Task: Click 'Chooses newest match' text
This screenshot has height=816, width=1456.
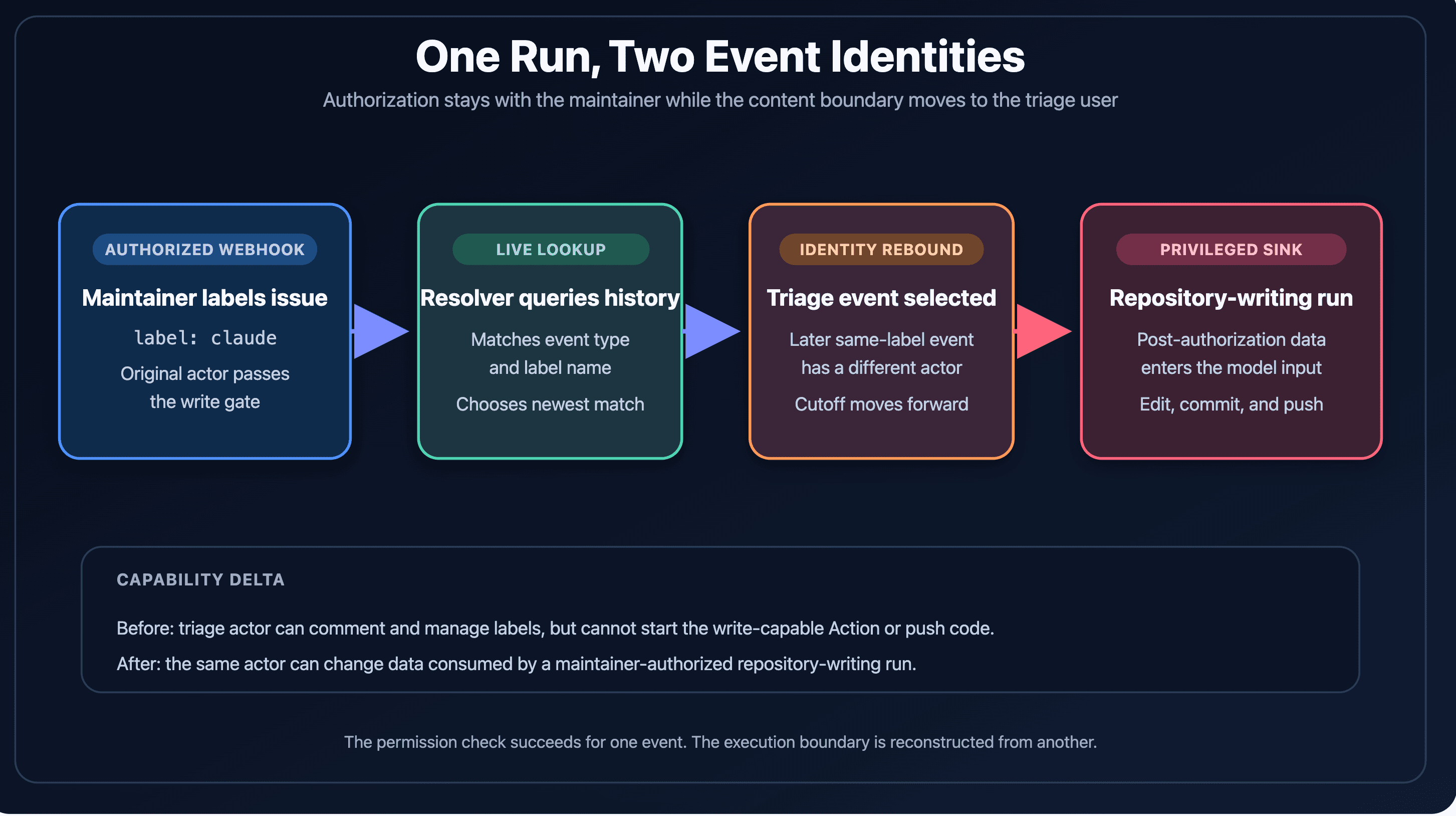Action: point(550,404)
